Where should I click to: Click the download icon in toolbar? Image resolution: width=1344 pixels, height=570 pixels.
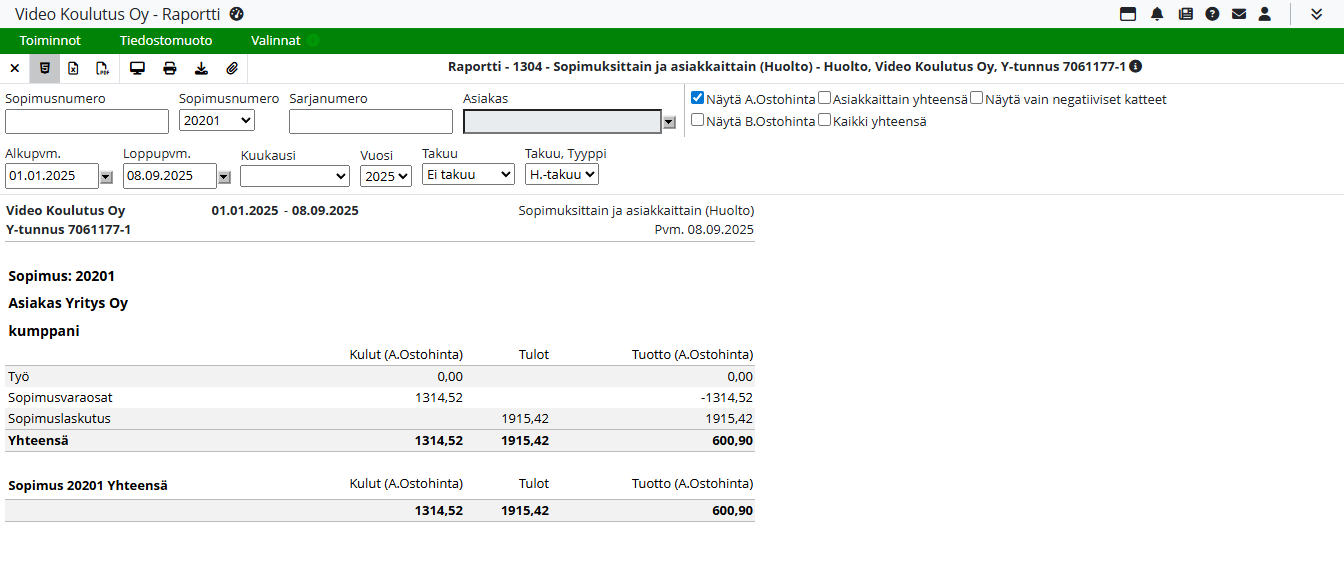[x=201, y=69]
